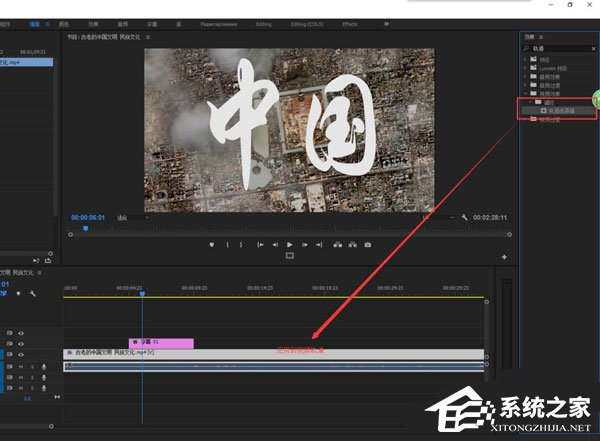This screenshot has height=441, width=600.
Task: Switch to the 音频 workspace tab
Action: tap(122, 24)
